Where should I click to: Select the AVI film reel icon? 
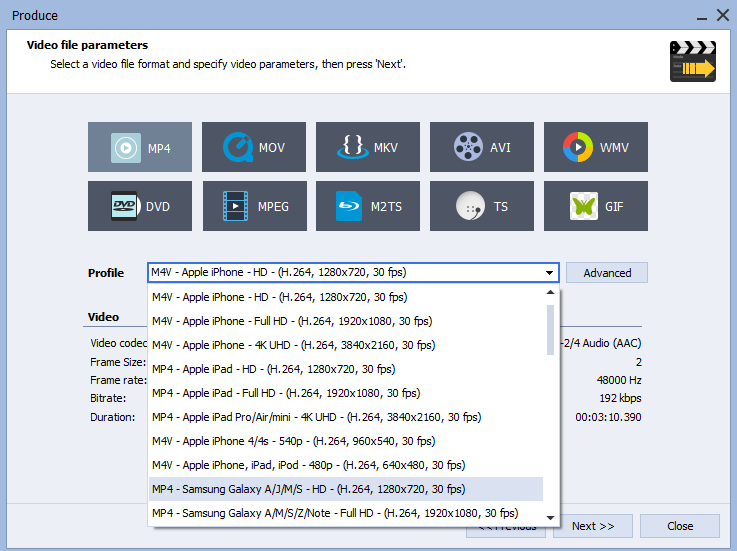(467, 148)
